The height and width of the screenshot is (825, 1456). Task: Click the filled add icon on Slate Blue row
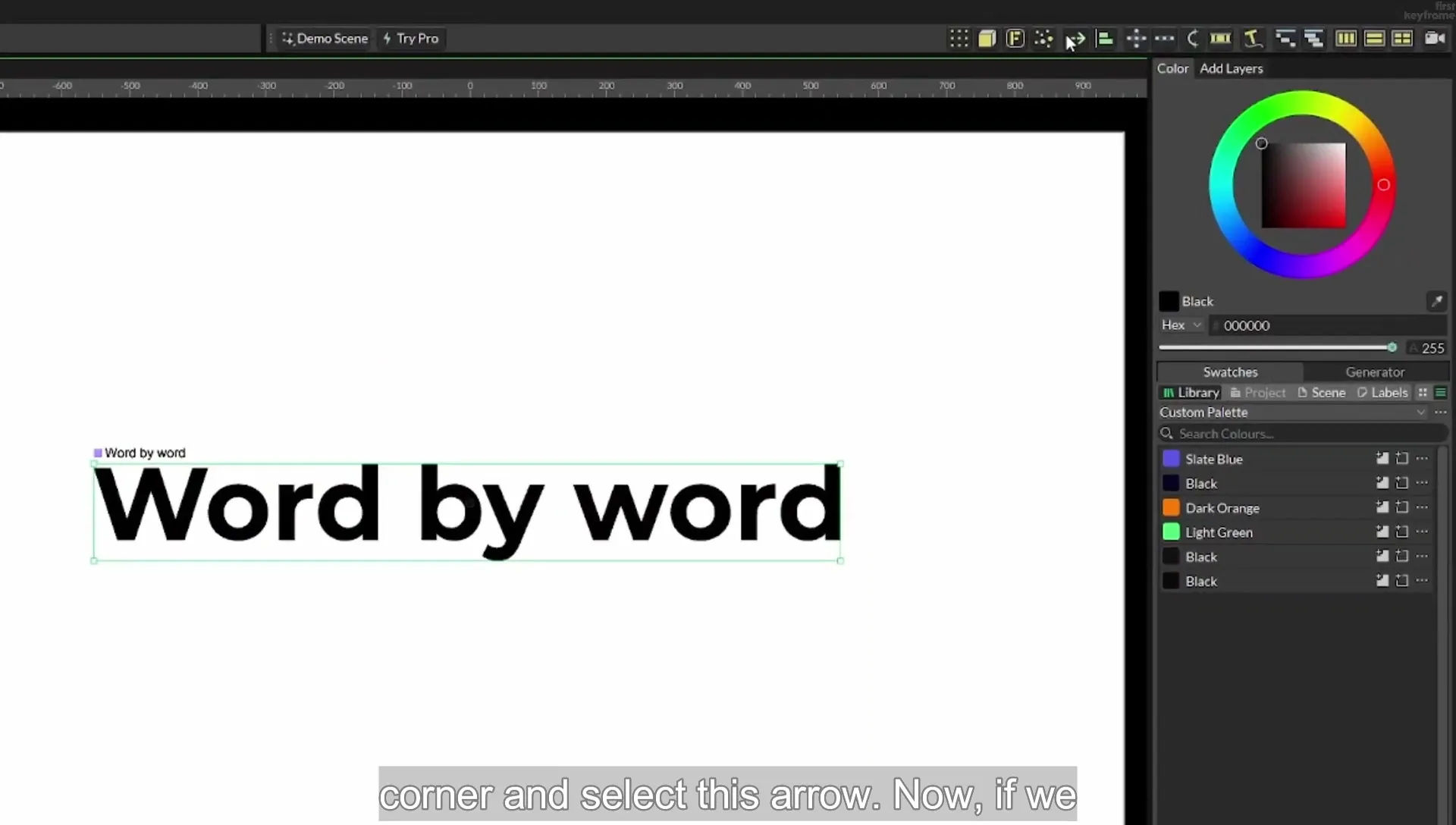[x=1382, y=459]
